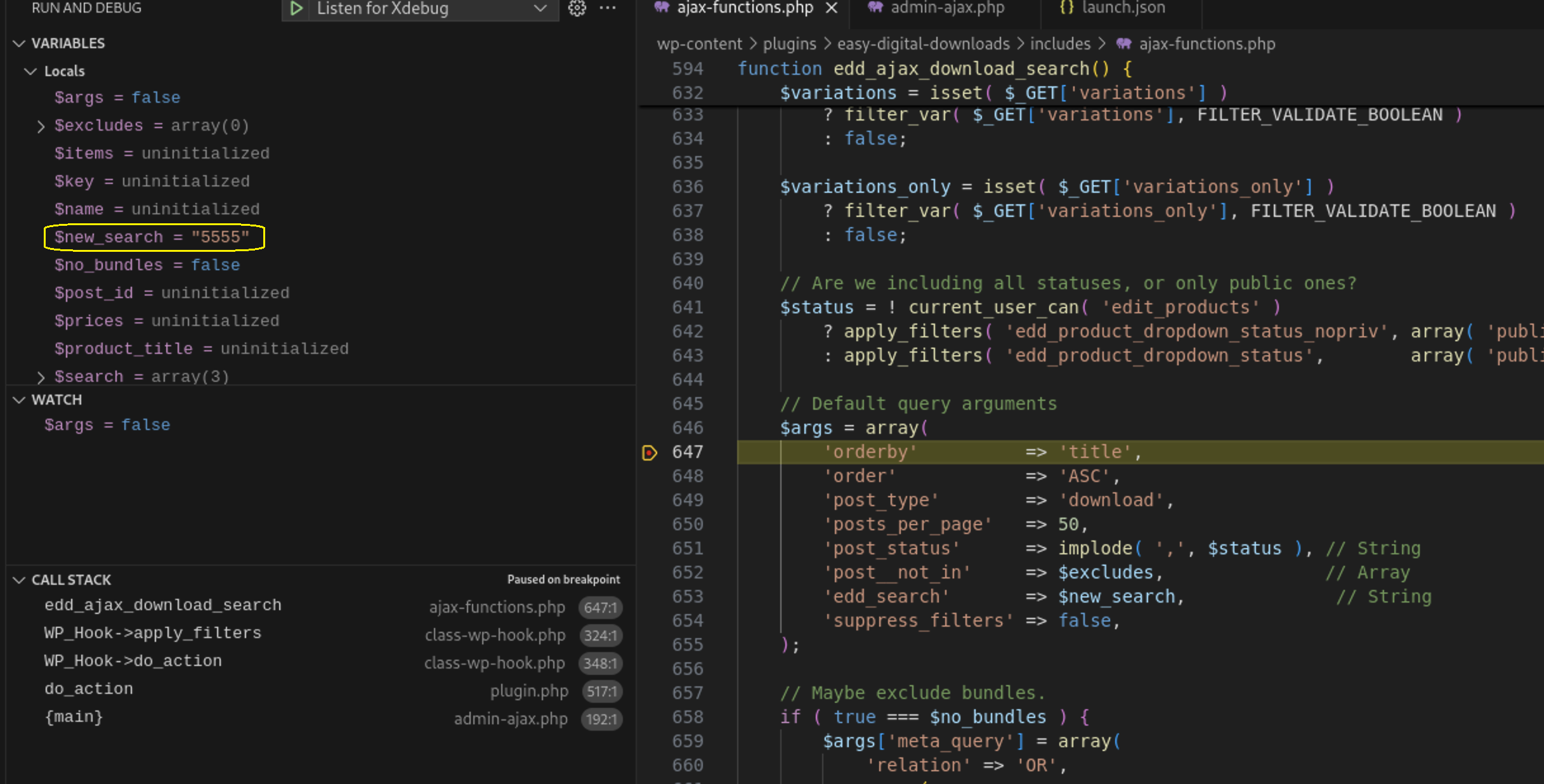Image resolution: width=1544 pixels, height=784 pixels.
Task: Collapse the Locals scope
Action: pyautogui.click(x=30, y=71)
